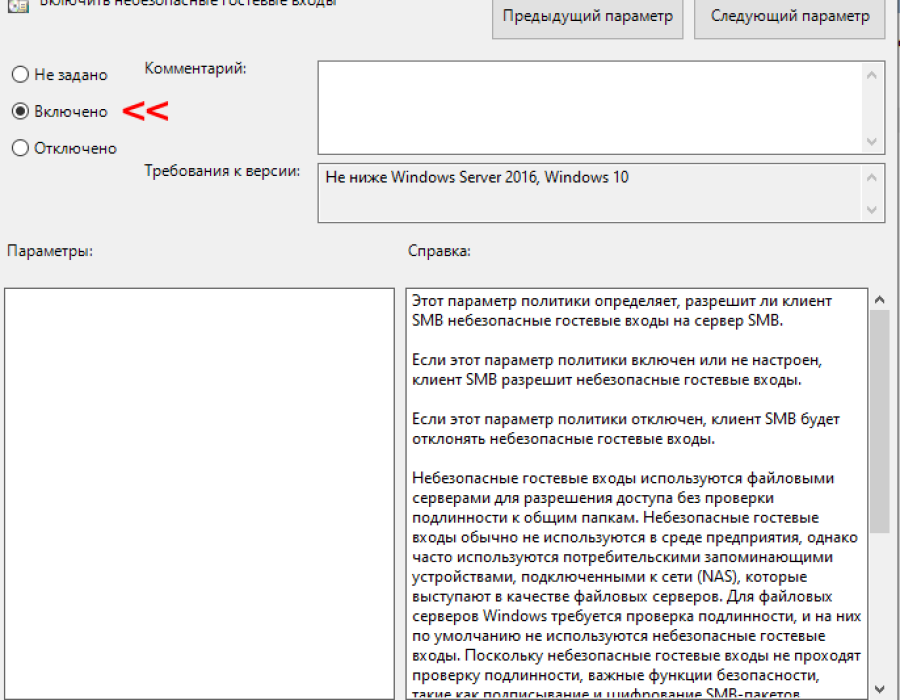Click version requirements scroll up arrow

click(872, 177)
